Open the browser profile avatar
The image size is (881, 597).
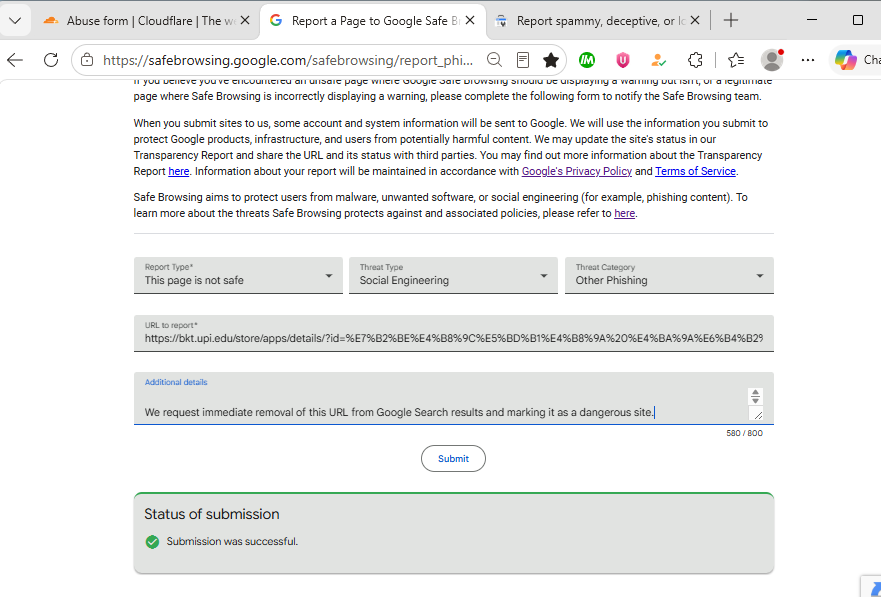[x=772, y=60]
